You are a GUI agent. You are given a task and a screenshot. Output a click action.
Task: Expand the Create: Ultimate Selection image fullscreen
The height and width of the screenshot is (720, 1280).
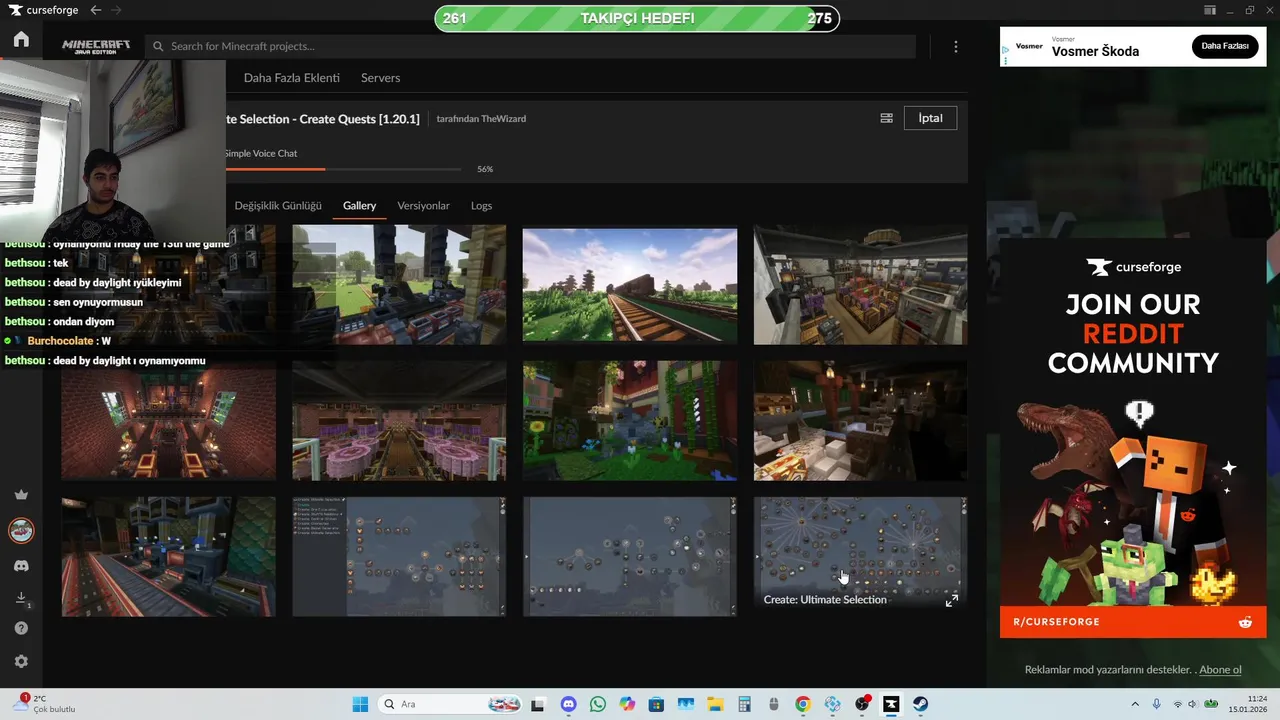[x=951, y=600]
